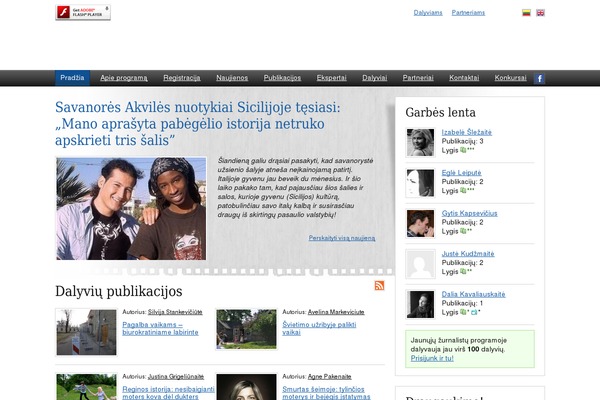The image size is (600, 400).
Task: Open author Avelina Markeviciute link
Action: 336,312
